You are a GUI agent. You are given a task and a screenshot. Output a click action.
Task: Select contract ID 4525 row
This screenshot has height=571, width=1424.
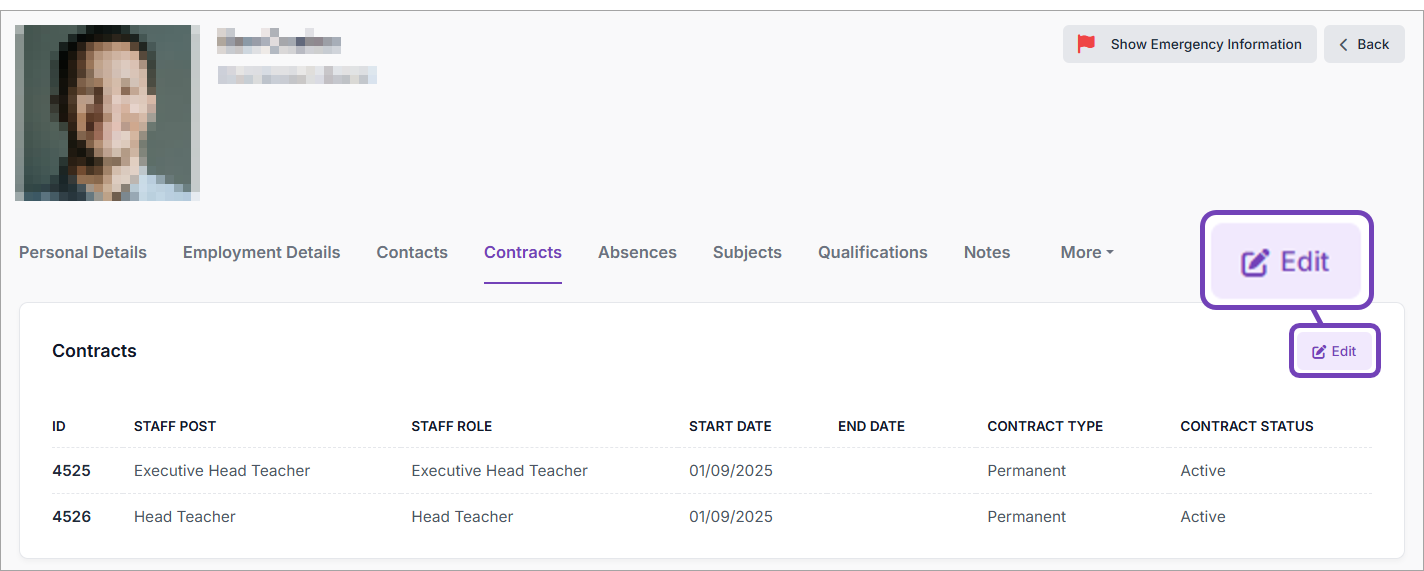(71, 471)
